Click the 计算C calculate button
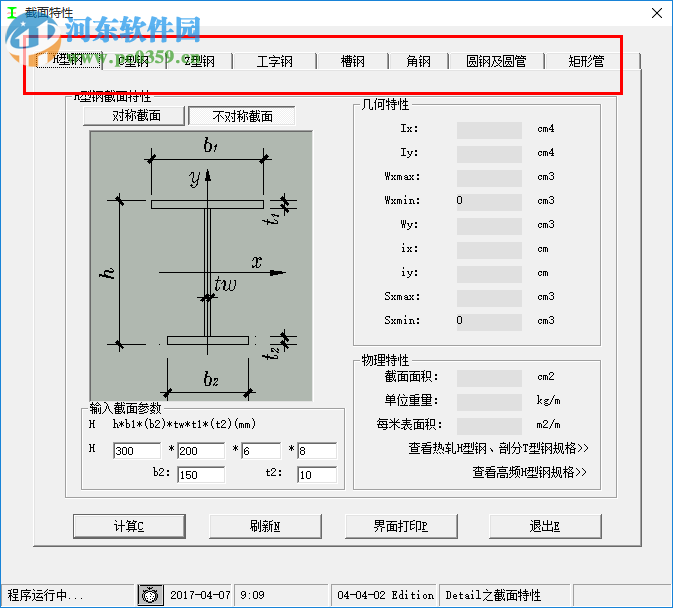Screen dimensions: 673x608 (129, 526)
